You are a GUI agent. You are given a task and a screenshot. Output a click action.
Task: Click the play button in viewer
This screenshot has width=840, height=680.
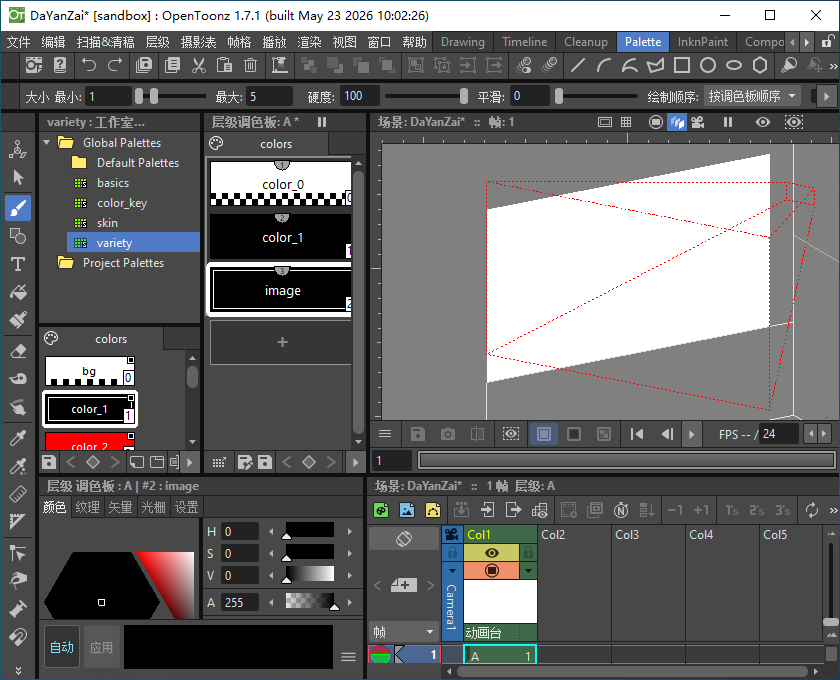point(692,434)
